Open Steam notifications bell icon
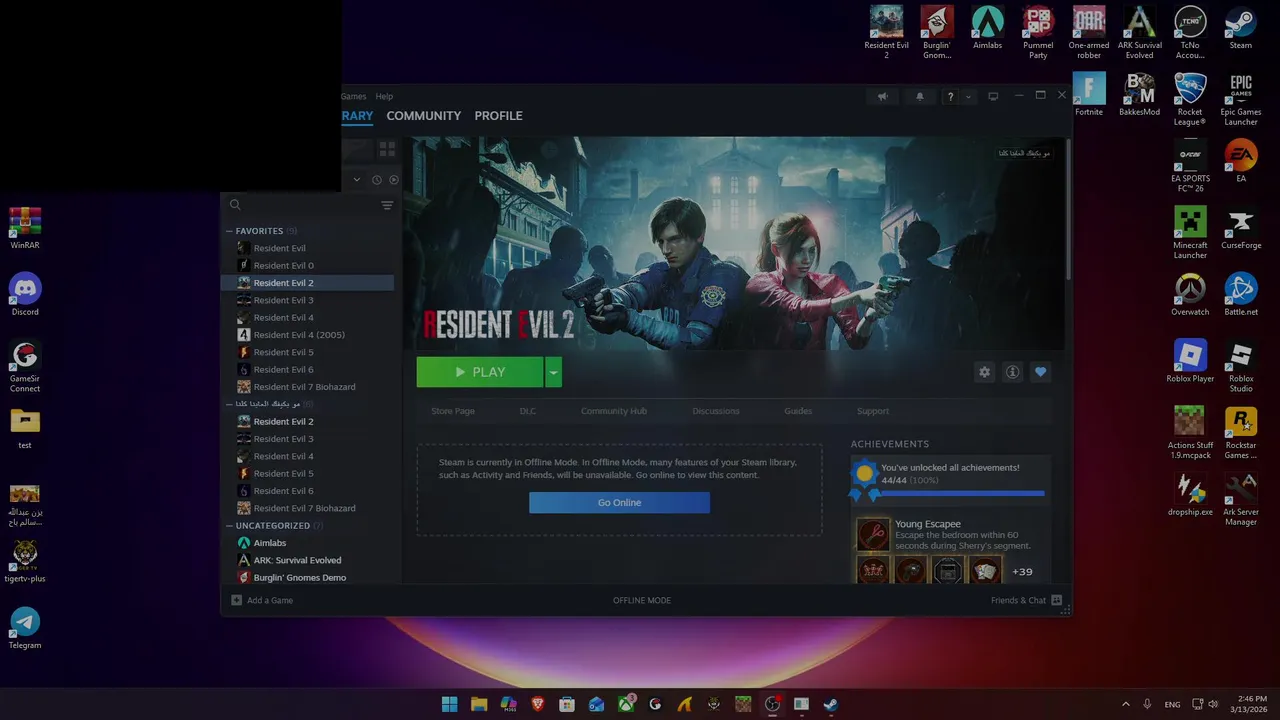 pos(920,97)
